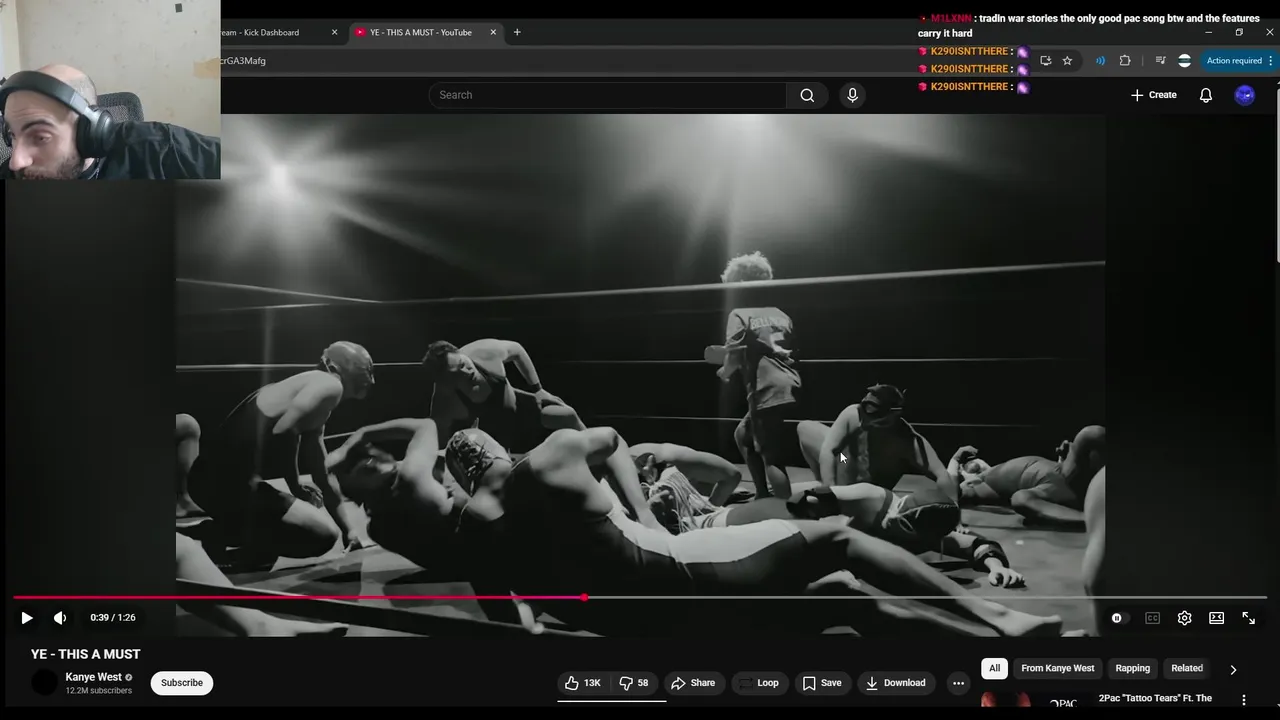Click the video title YE - THIS A MUST

[x=86, y=654]
